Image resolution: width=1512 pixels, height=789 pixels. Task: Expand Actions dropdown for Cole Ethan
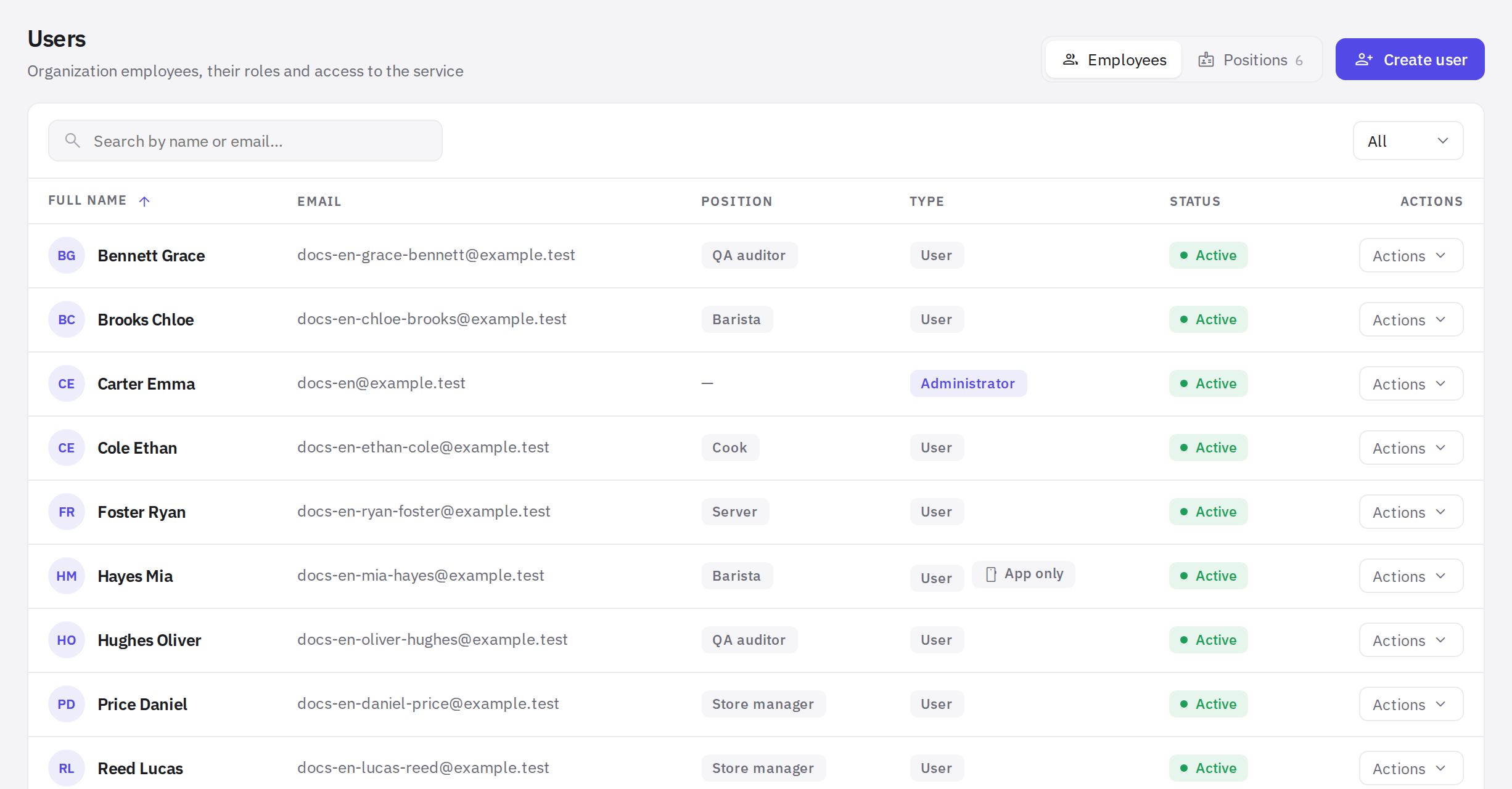(x=1411, y=448)
